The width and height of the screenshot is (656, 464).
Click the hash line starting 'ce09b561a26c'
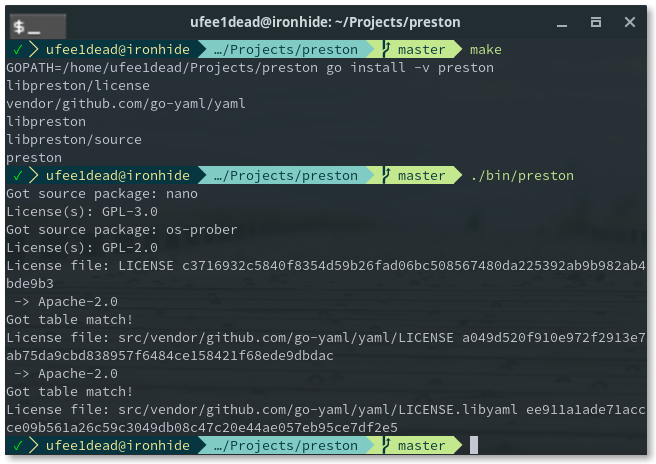pos(202,428)
